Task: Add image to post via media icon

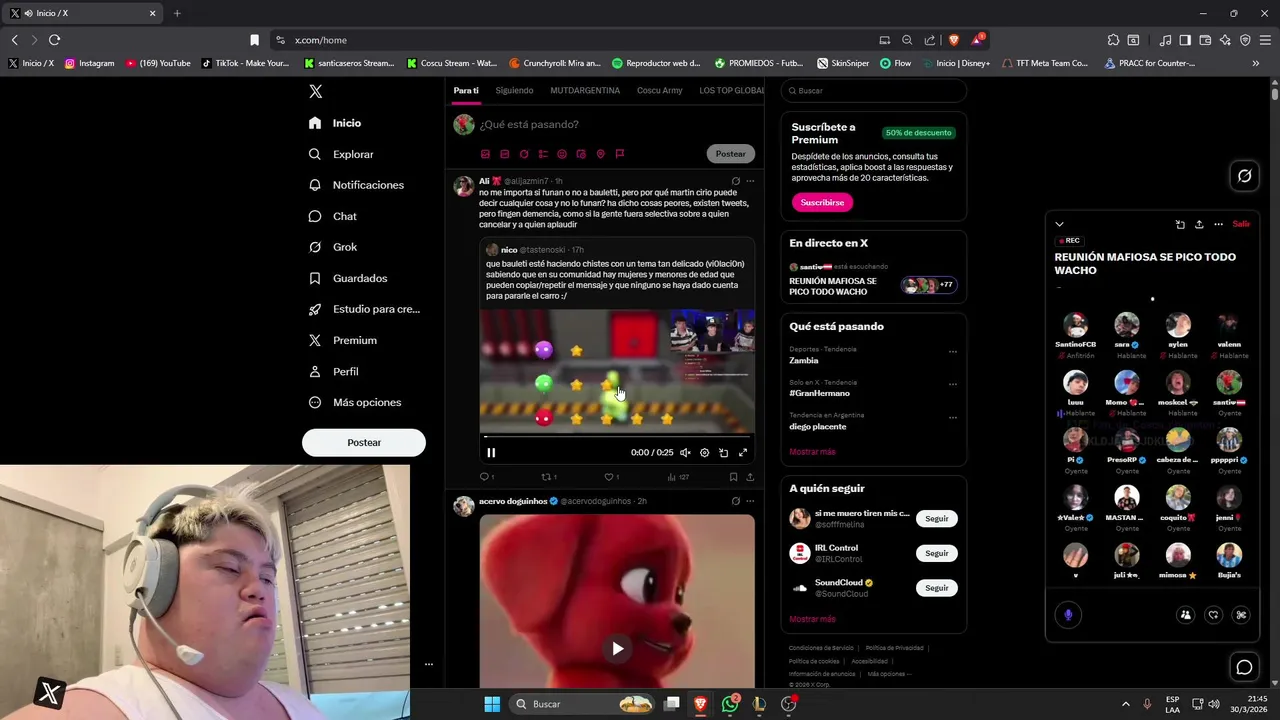Action: 485,154
